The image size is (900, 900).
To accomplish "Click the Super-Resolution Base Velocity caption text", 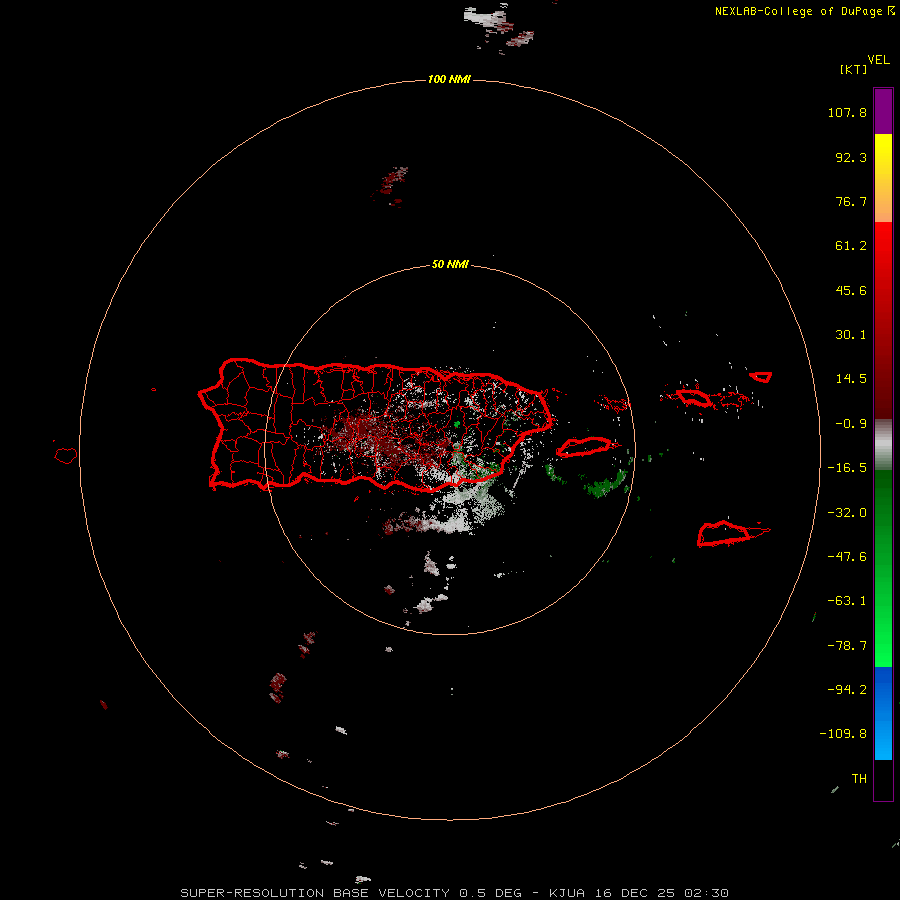I will click(x=454, y=893).
